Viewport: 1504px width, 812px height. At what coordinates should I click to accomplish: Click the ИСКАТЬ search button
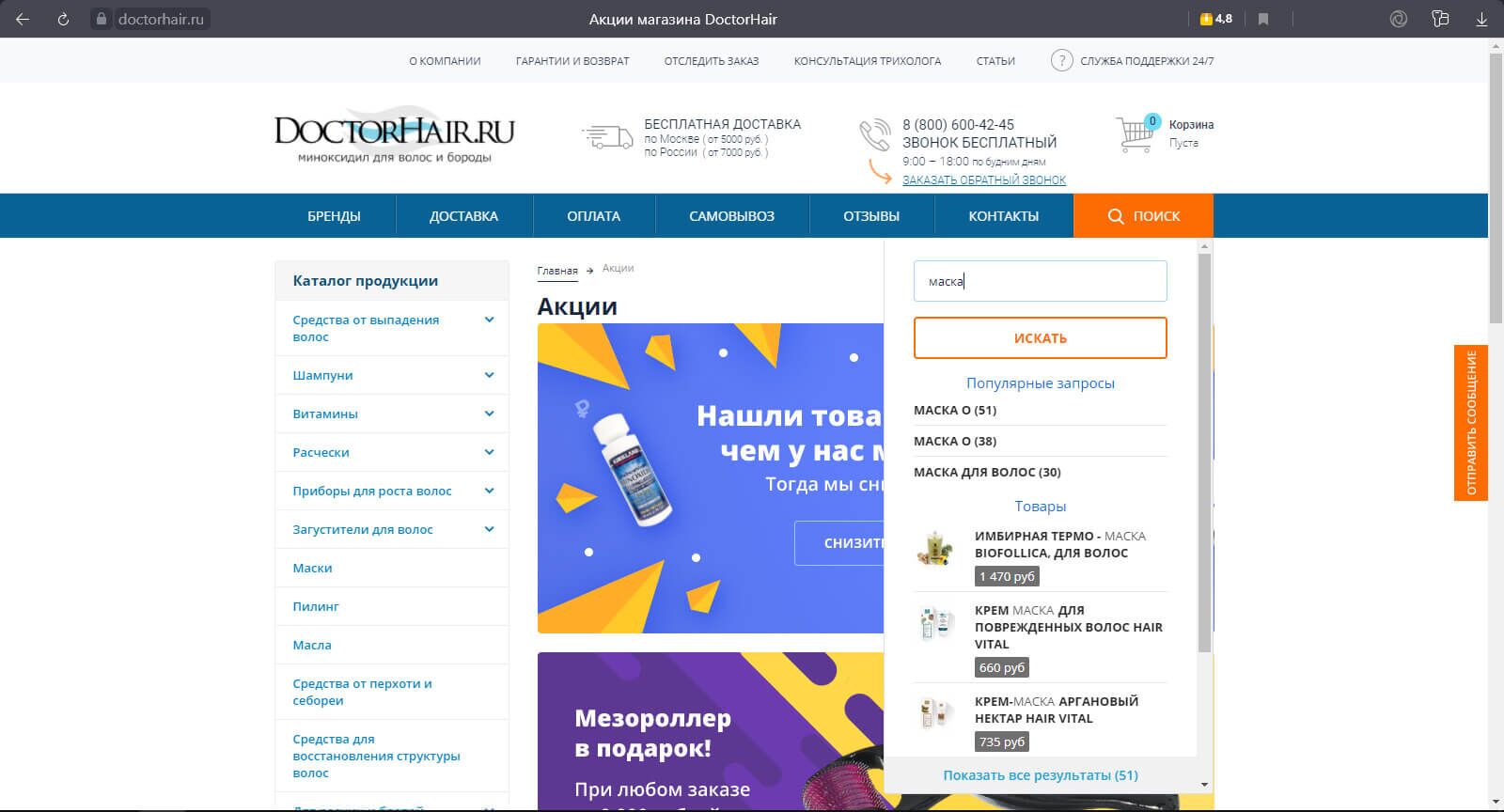[1040, 338]
